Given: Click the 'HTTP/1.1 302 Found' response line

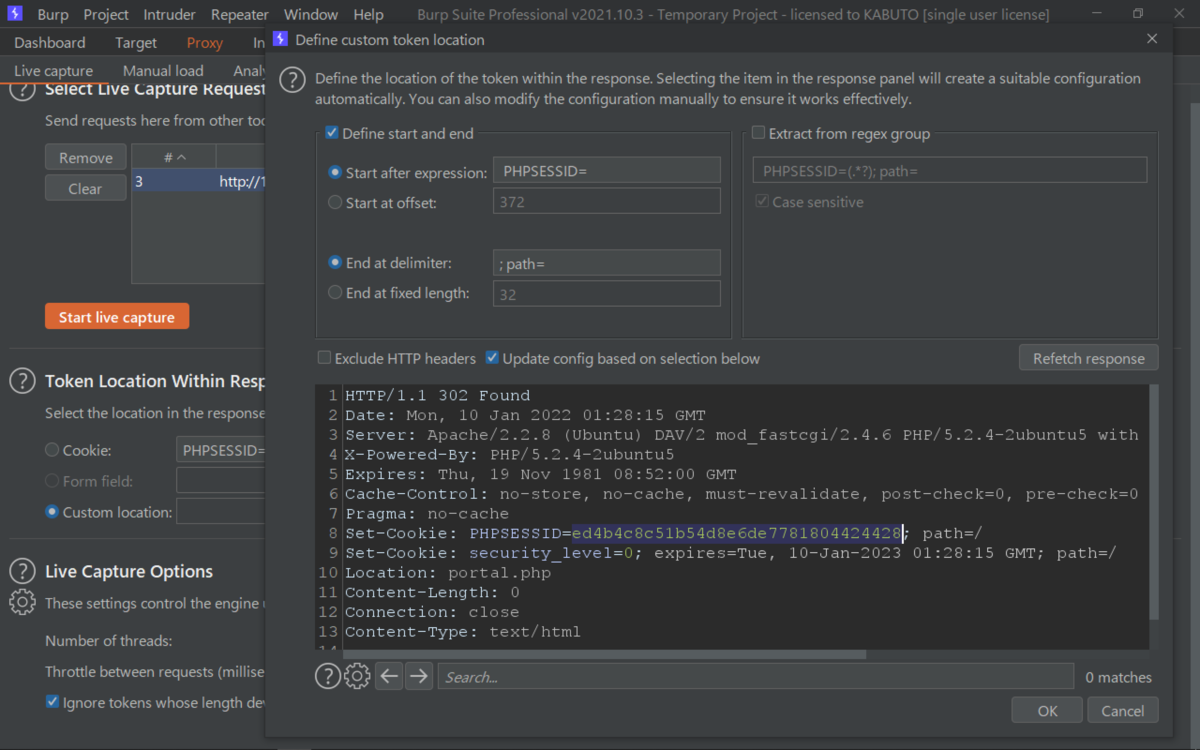Looking at the screenshot, I should [x=438, y=395].
